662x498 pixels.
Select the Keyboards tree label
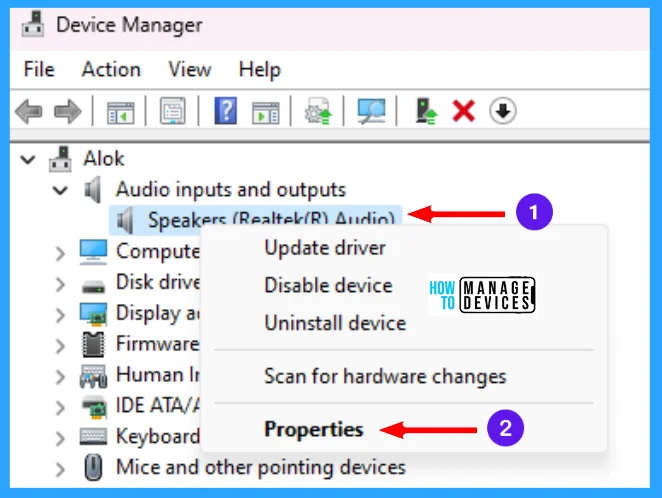tap(157, 436)
